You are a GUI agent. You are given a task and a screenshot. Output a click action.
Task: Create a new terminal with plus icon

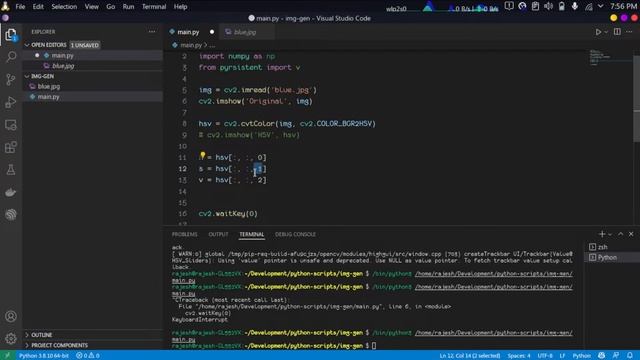[x=602, y=234]
